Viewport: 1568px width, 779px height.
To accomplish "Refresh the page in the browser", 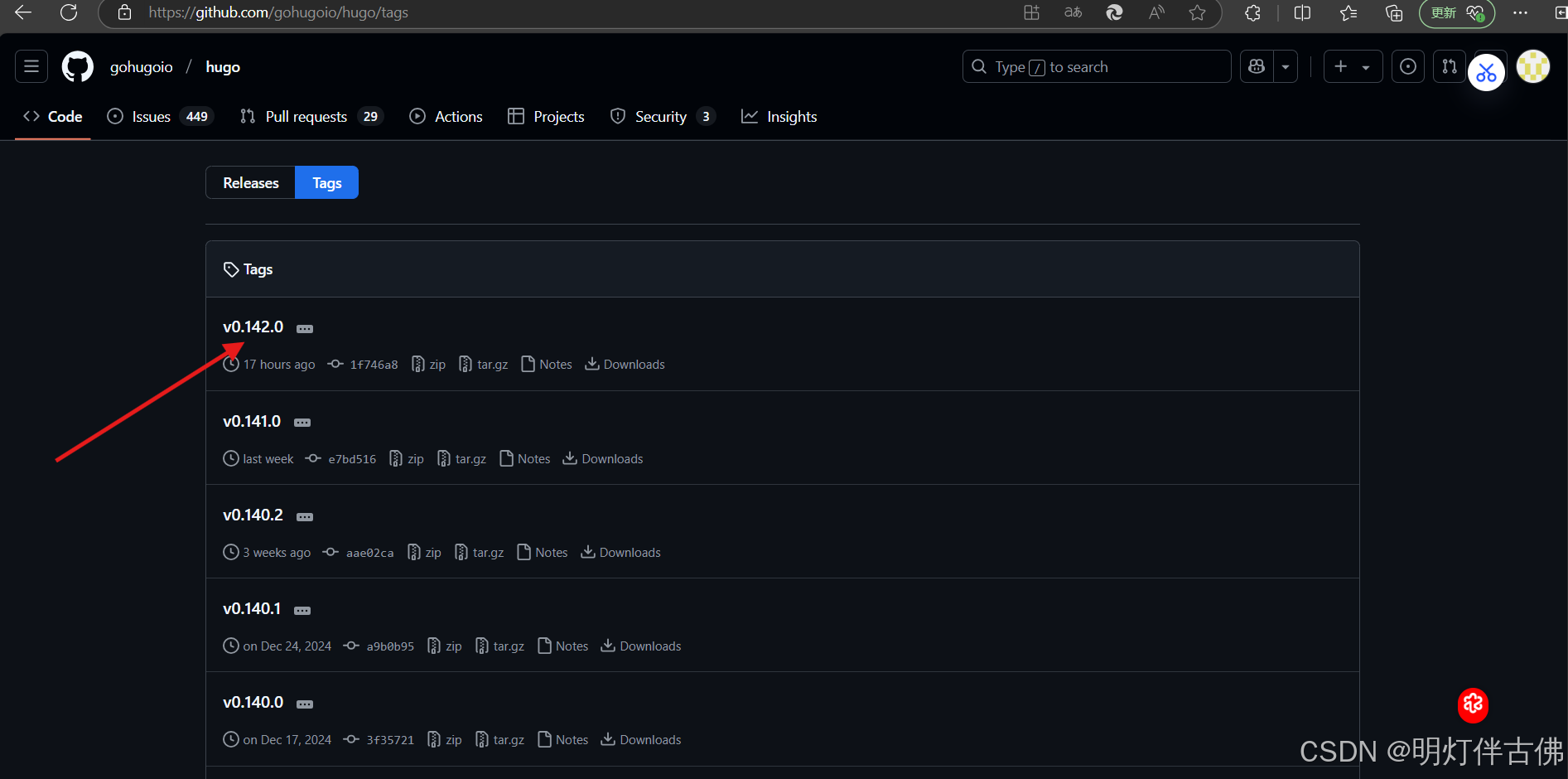I will click(69, 12).
